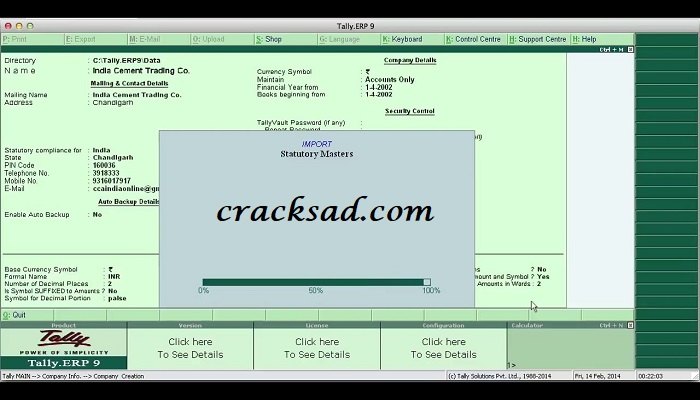This screenshot has height=400, width=700.
Task: Click company name India Cement Trading Co.
Action: click(x=141, y=71)
